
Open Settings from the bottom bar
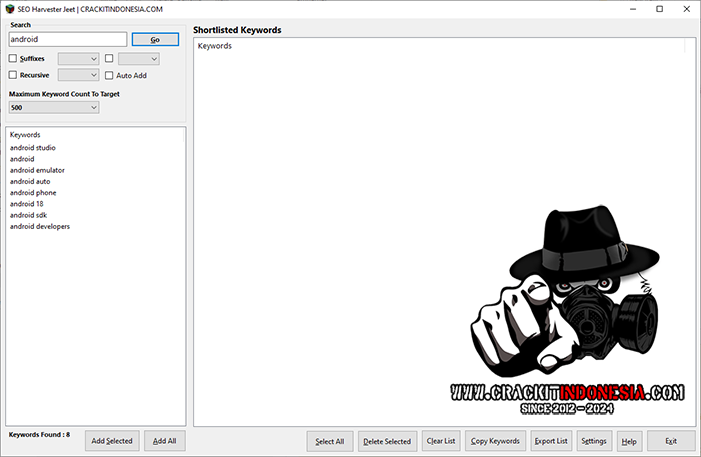593,441
